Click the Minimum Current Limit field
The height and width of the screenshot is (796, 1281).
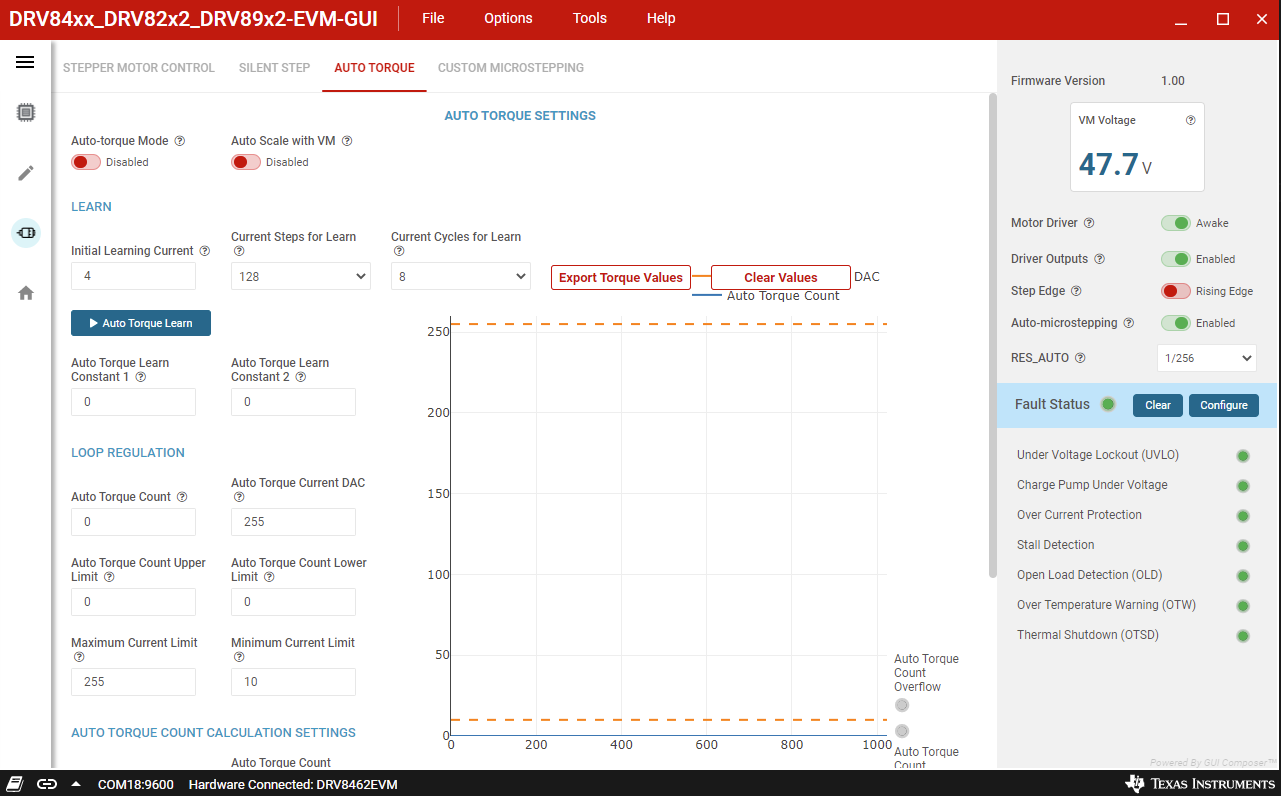tap(293, 682)
